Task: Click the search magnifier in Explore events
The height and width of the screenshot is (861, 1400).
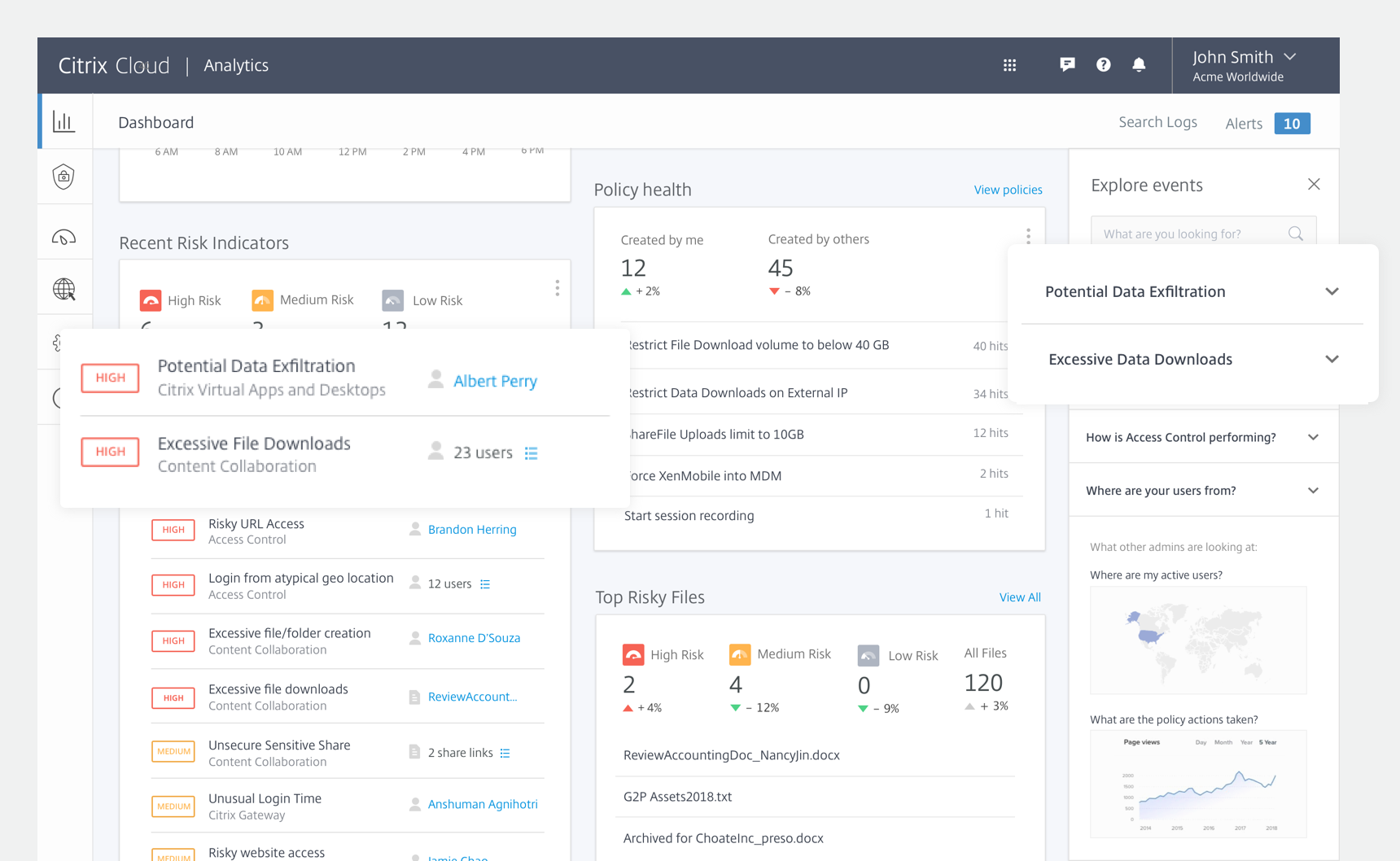Action: point(1296,234)
